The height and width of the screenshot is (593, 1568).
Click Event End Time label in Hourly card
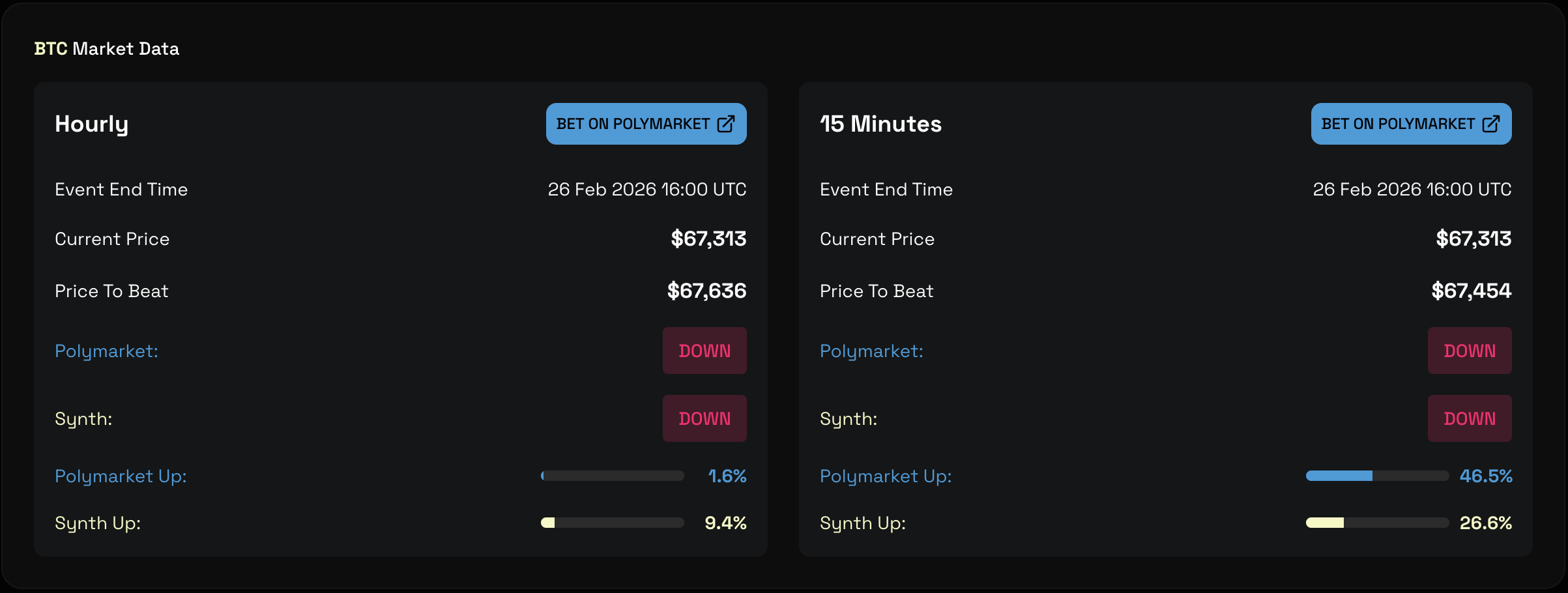121,189
